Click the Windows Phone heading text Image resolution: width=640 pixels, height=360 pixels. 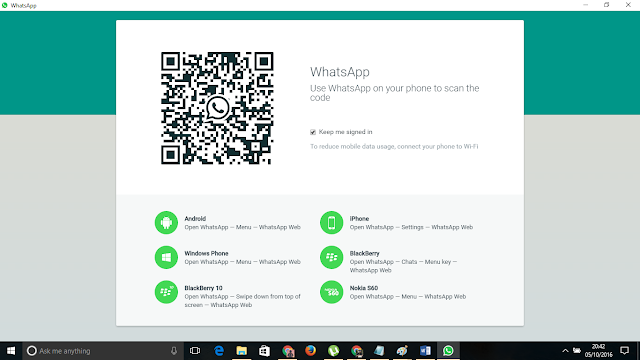(206, 253)
